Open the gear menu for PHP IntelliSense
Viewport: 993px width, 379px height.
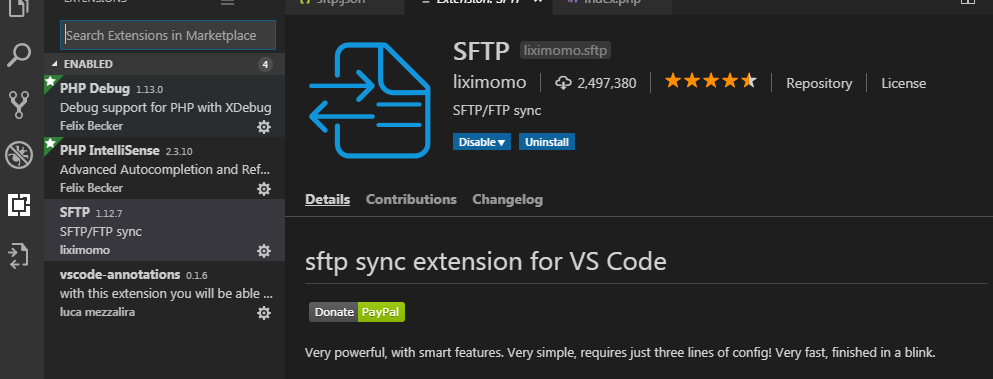[263, 189]
